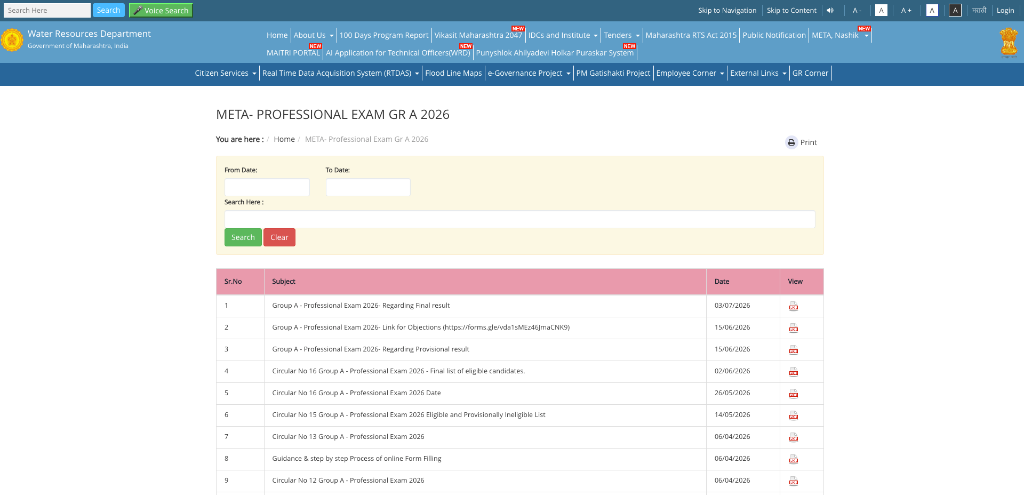Open PDF for Circular No 12 row

(793, 481)
